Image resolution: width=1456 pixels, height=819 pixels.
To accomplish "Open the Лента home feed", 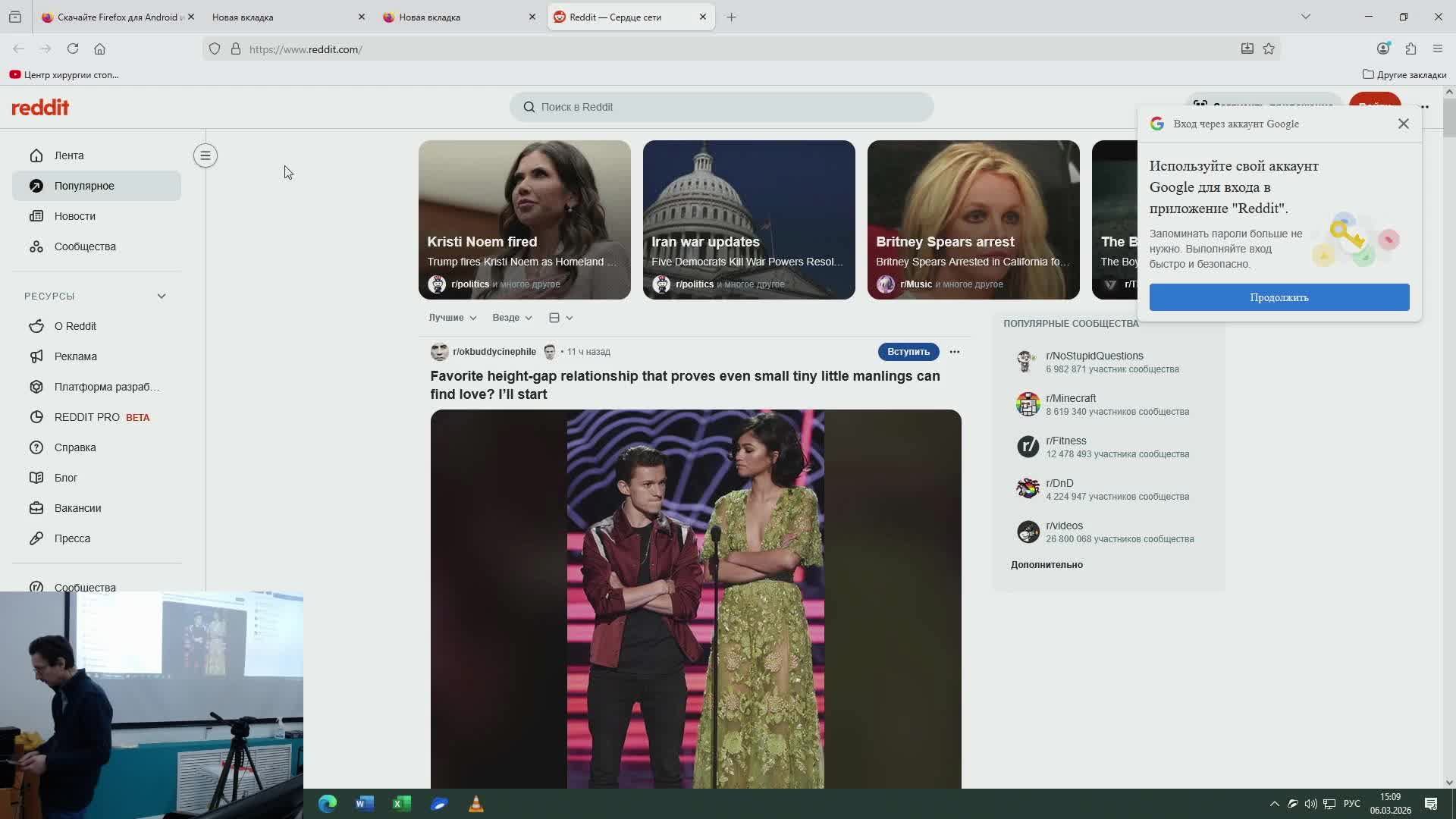I will pos(96,155).
